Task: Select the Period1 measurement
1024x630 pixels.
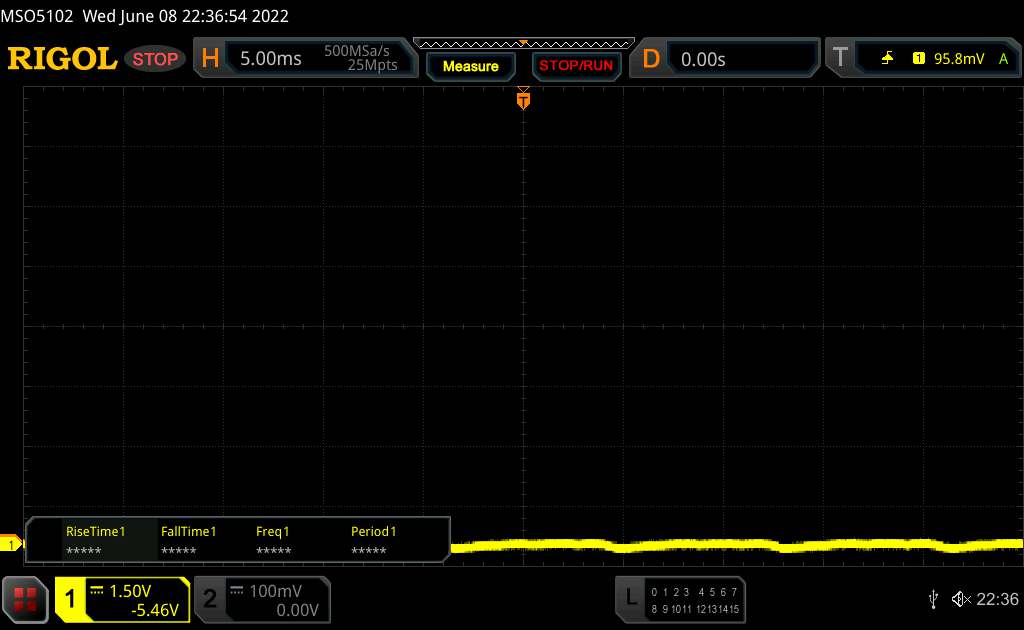Action: coord(373,540)
